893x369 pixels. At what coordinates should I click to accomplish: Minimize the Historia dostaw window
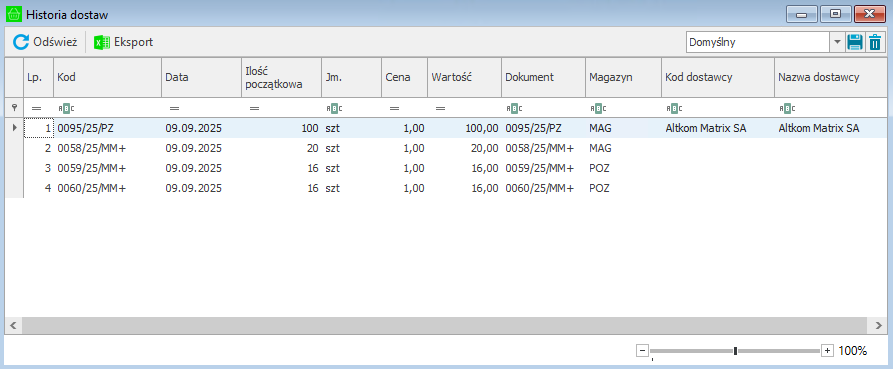(x=802, y=14)
